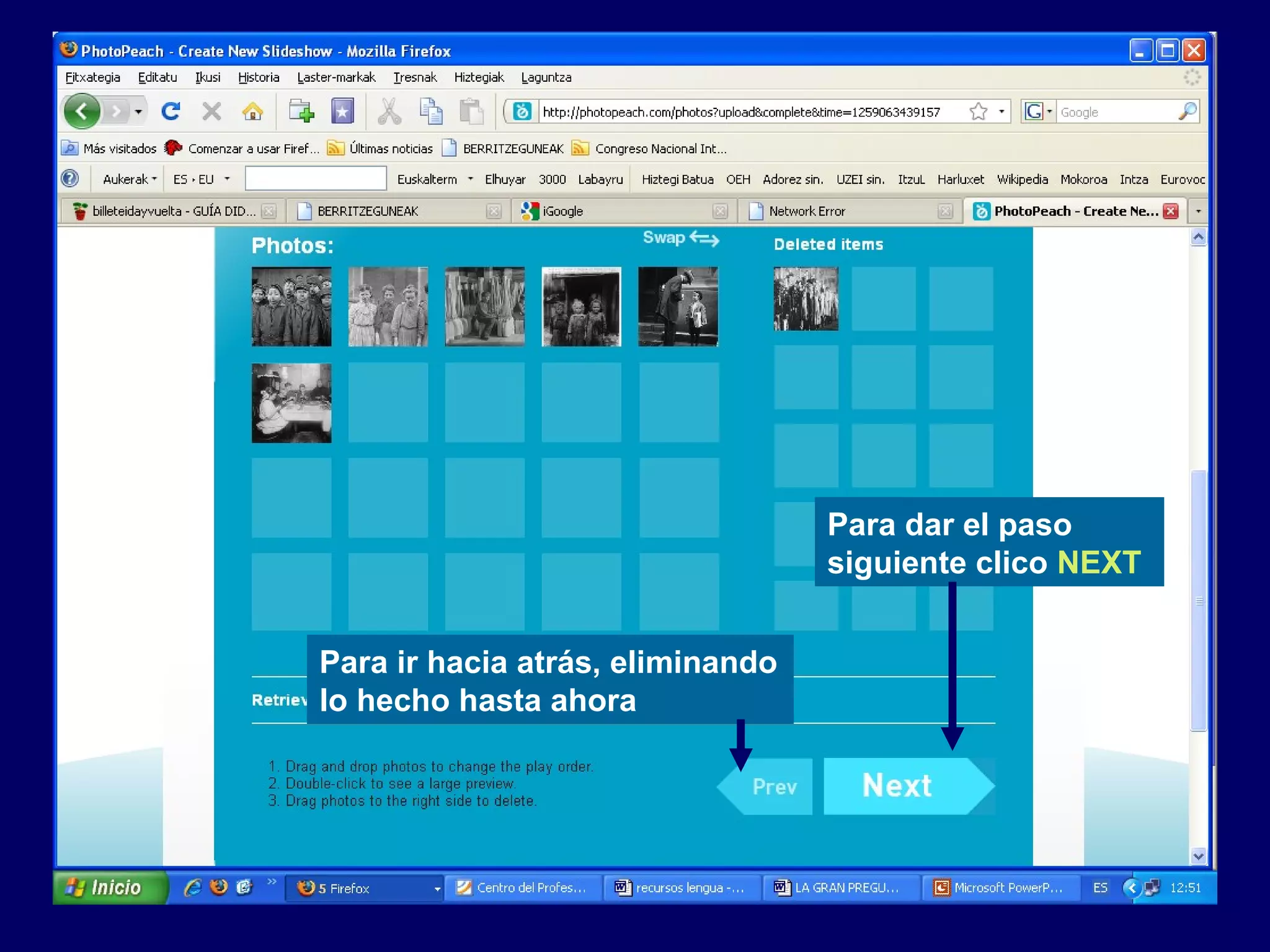Close the PhotoPeach tab
The height and width of the screenshot is (952, 1270).
click(1170, 211)
